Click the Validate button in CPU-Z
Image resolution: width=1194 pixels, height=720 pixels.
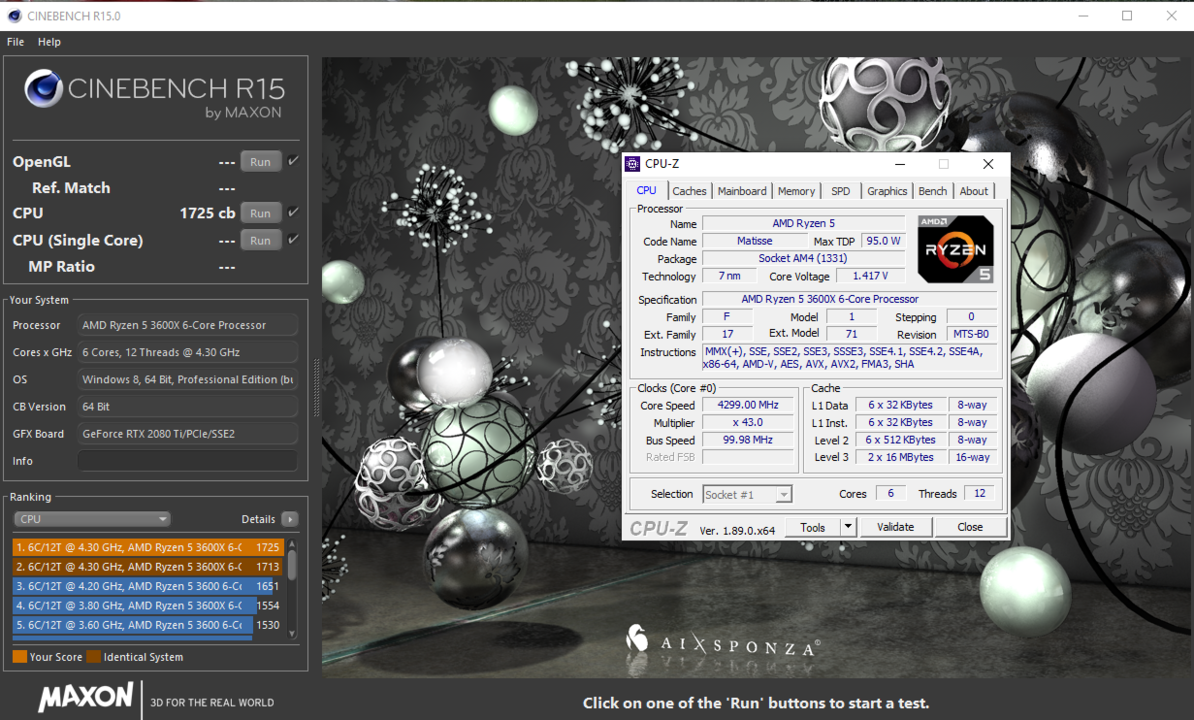click(896, 527)
